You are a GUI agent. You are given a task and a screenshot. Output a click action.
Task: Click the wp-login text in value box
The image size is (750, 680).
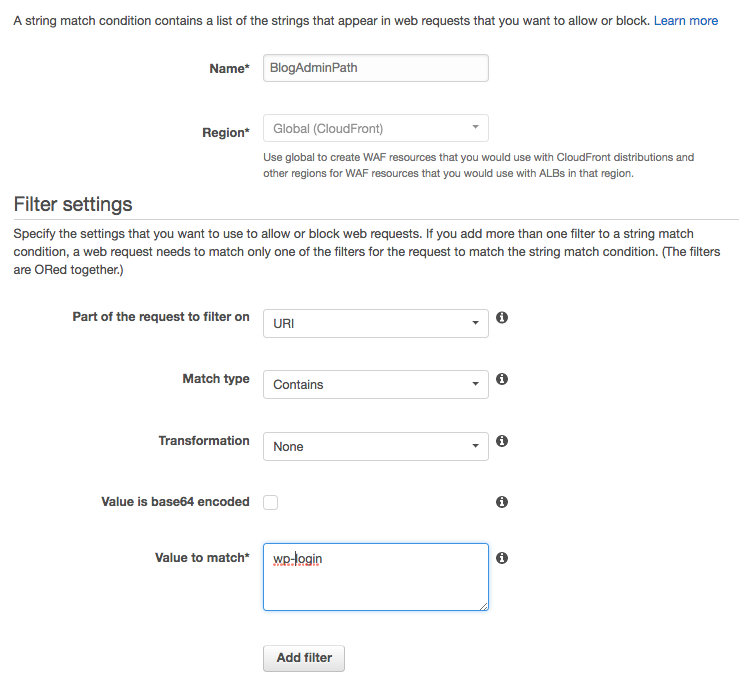click(298, 559)
